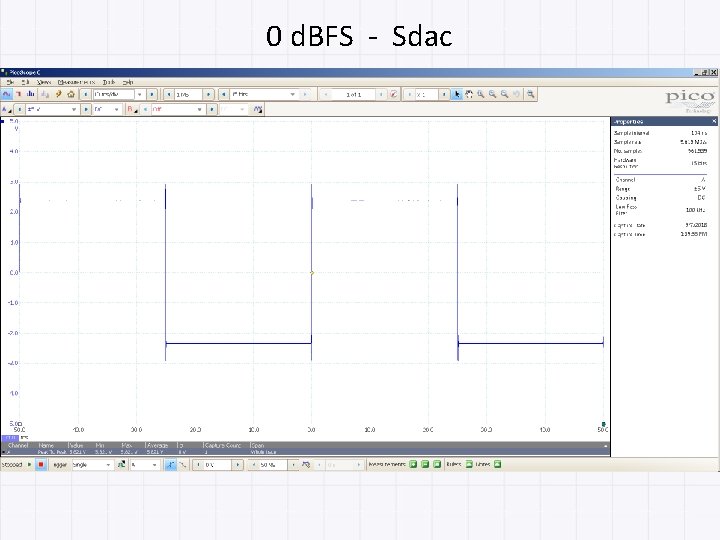Image resolution: width=720 pixels, height=540 pixels.
Task: Click the Notes green icon
Action: [x=497, y=464]
